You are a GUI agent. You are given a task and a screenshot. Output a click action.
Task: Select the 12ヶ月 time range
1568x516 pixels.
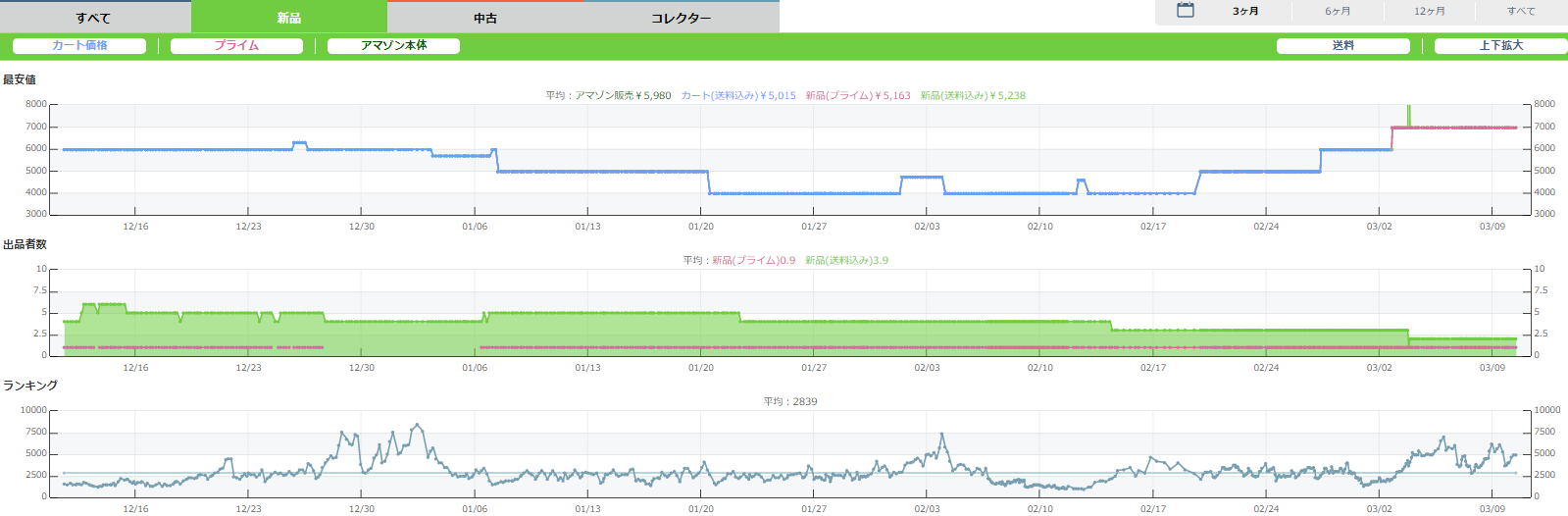[1429, 12]
